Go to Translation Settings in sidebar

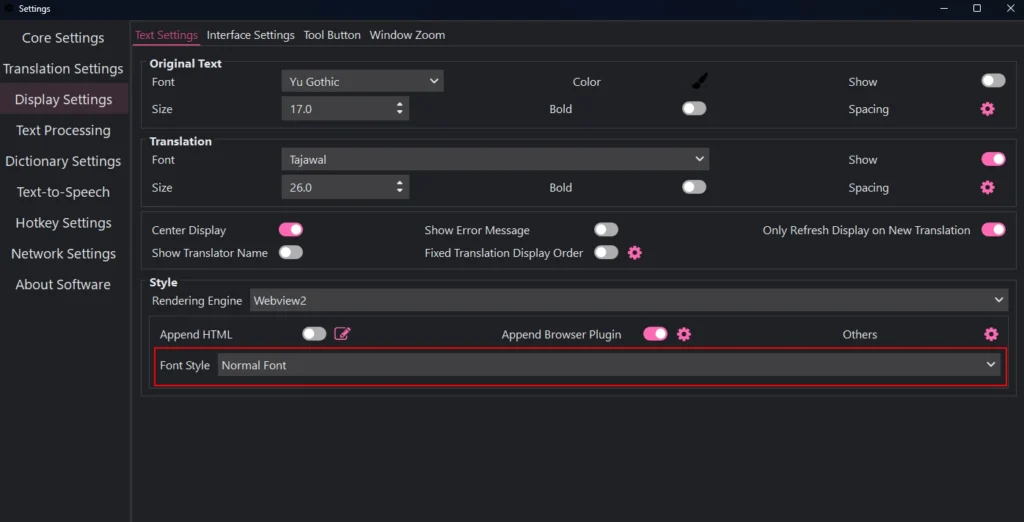(x=63, y=69)
